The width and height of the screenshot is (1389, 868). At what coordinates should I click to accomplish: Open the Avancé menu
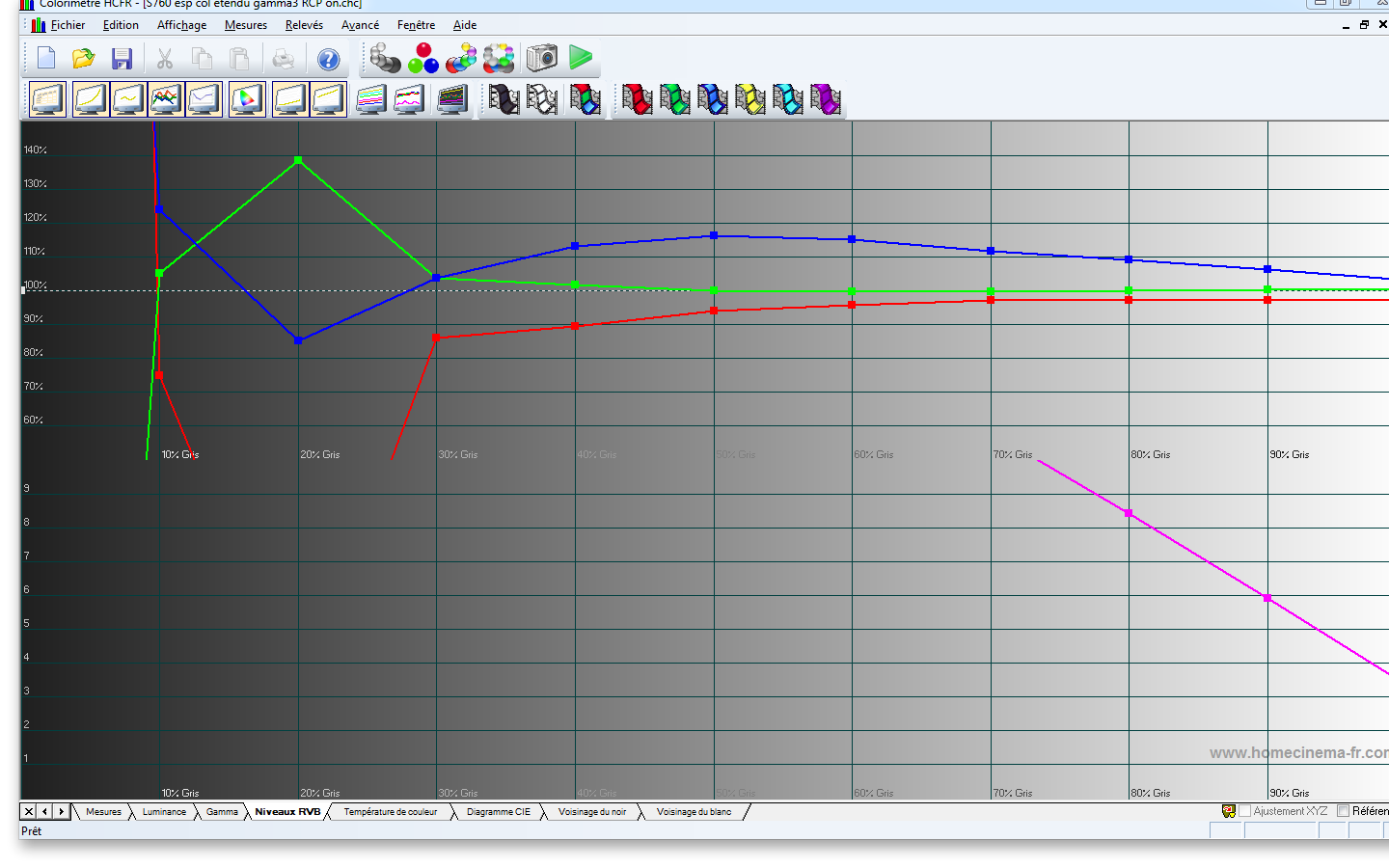pyautogui.click(x=360, y=25)
